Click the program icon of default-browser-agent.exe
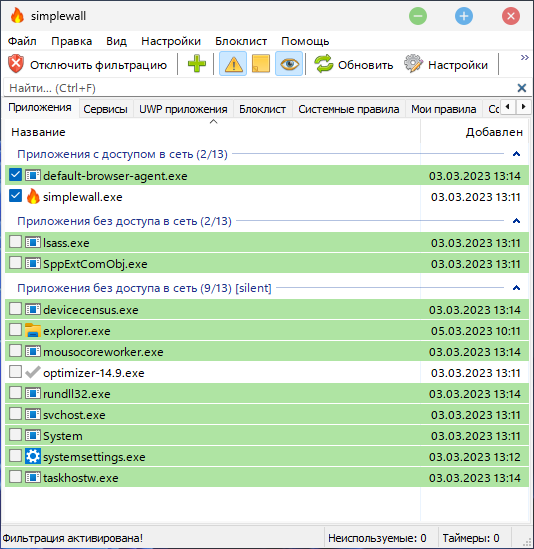 tap(33, 175)
